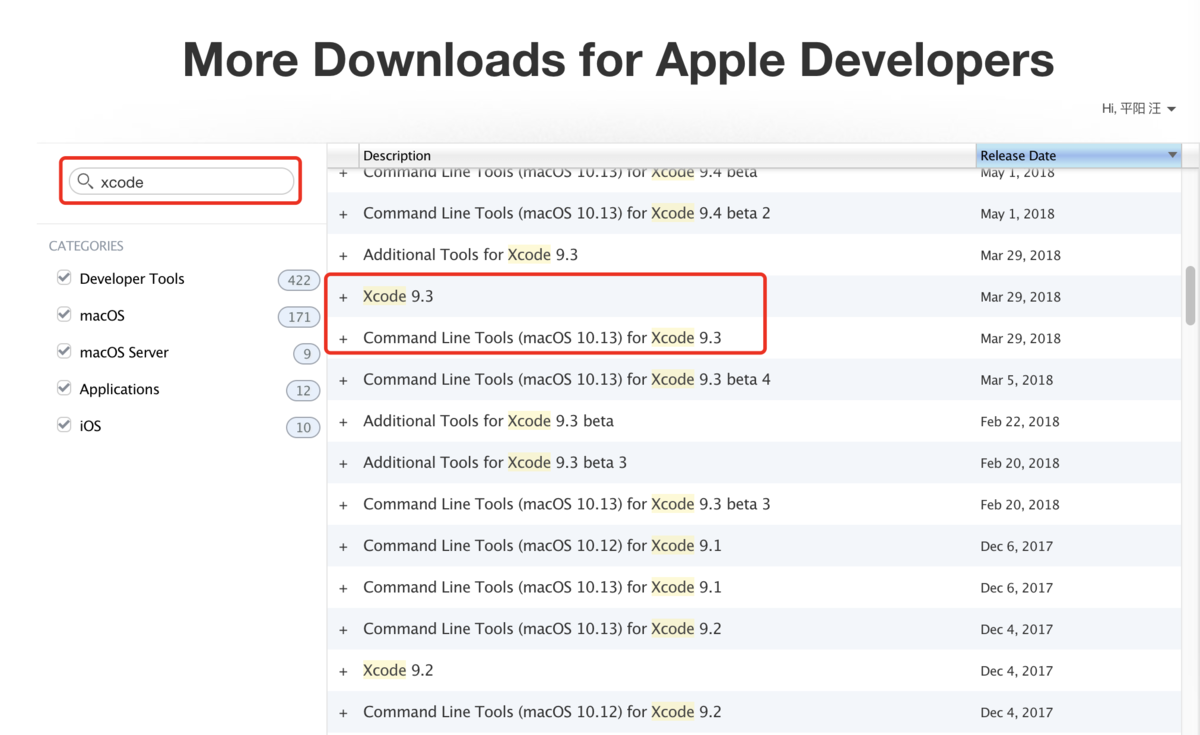This screenshot has width=1200, height=735.
Task: Click the Description column header
Action: (x=667, y=155)
